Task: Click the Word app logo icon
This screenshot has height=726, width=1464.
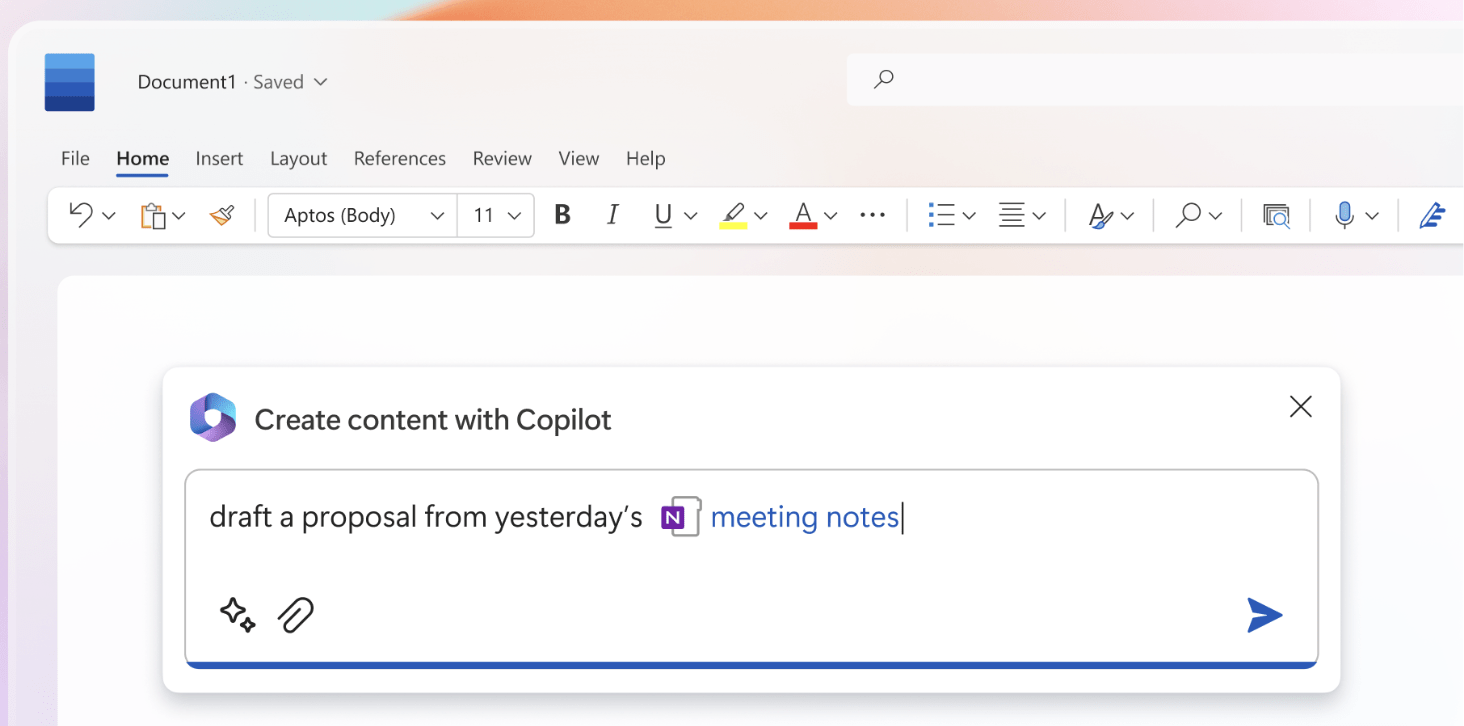Action: click(70, 82)
